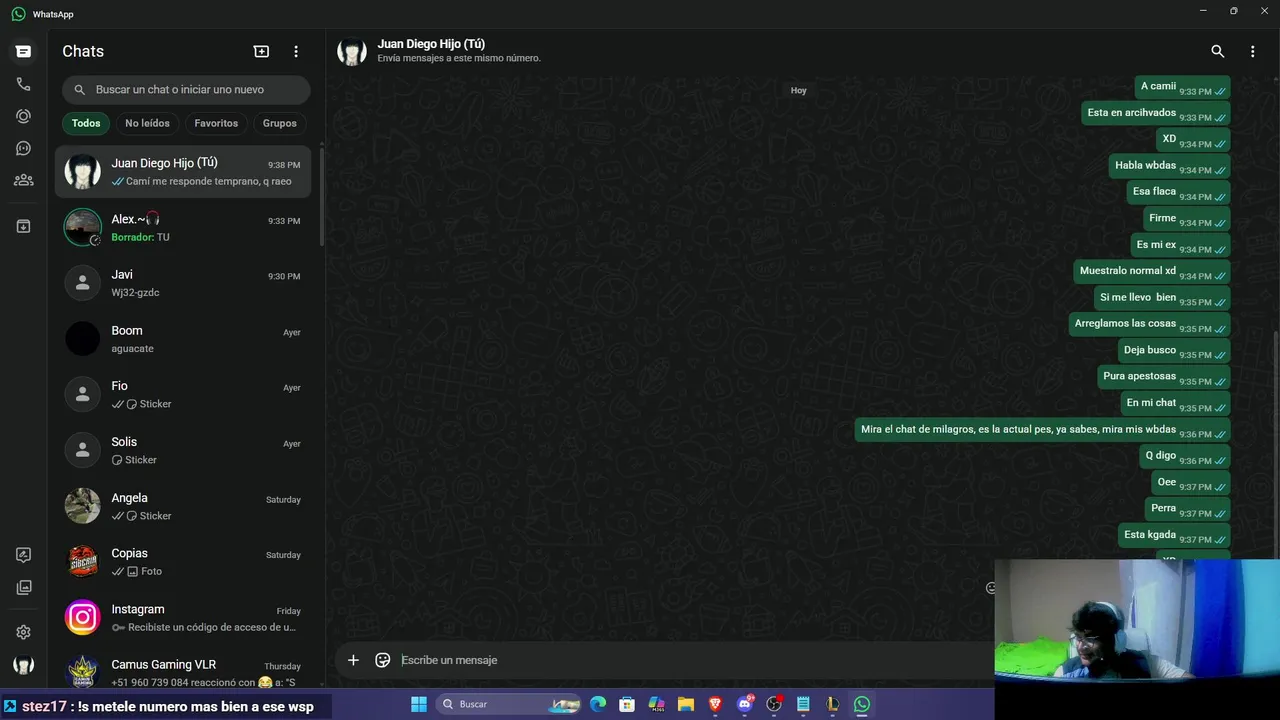The width and height of the screenshot is (1280, 720).
Task: Open the Channels section in sidebar
Action: tap(23, 148)
